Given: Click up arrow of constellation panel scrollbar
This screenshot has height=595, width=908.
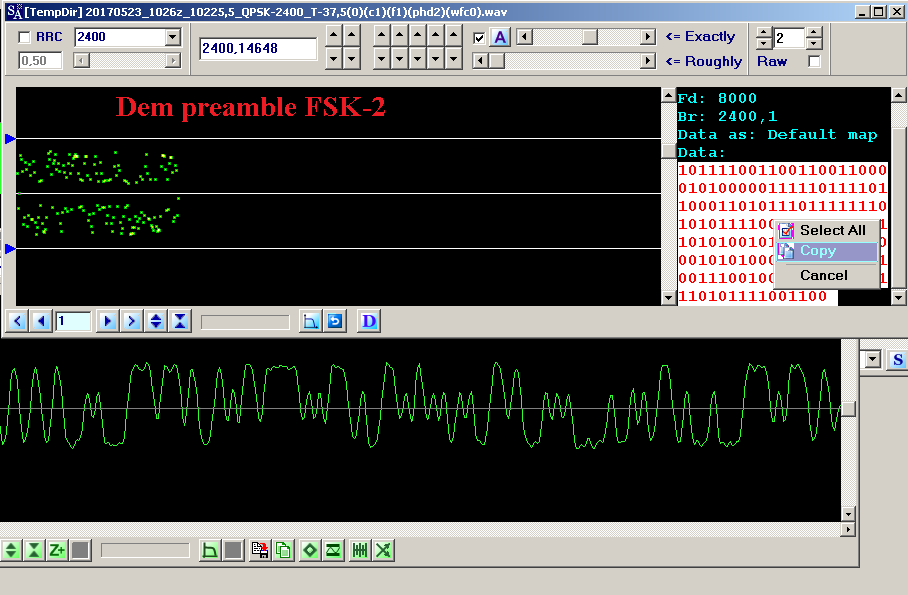Looking at the screenshot, I should (x=668, y=95).
